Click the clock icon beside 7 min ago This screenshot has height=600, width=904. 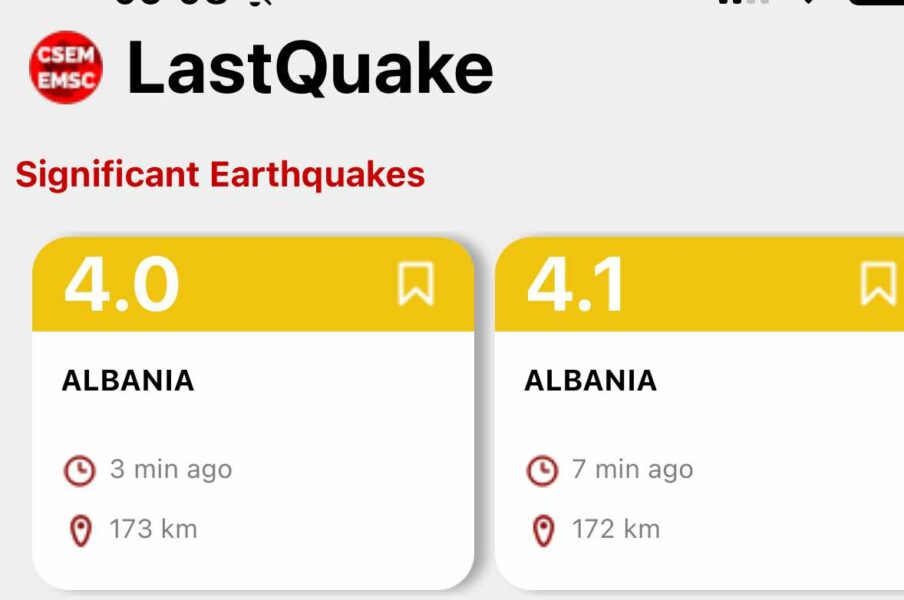(542, 470)
